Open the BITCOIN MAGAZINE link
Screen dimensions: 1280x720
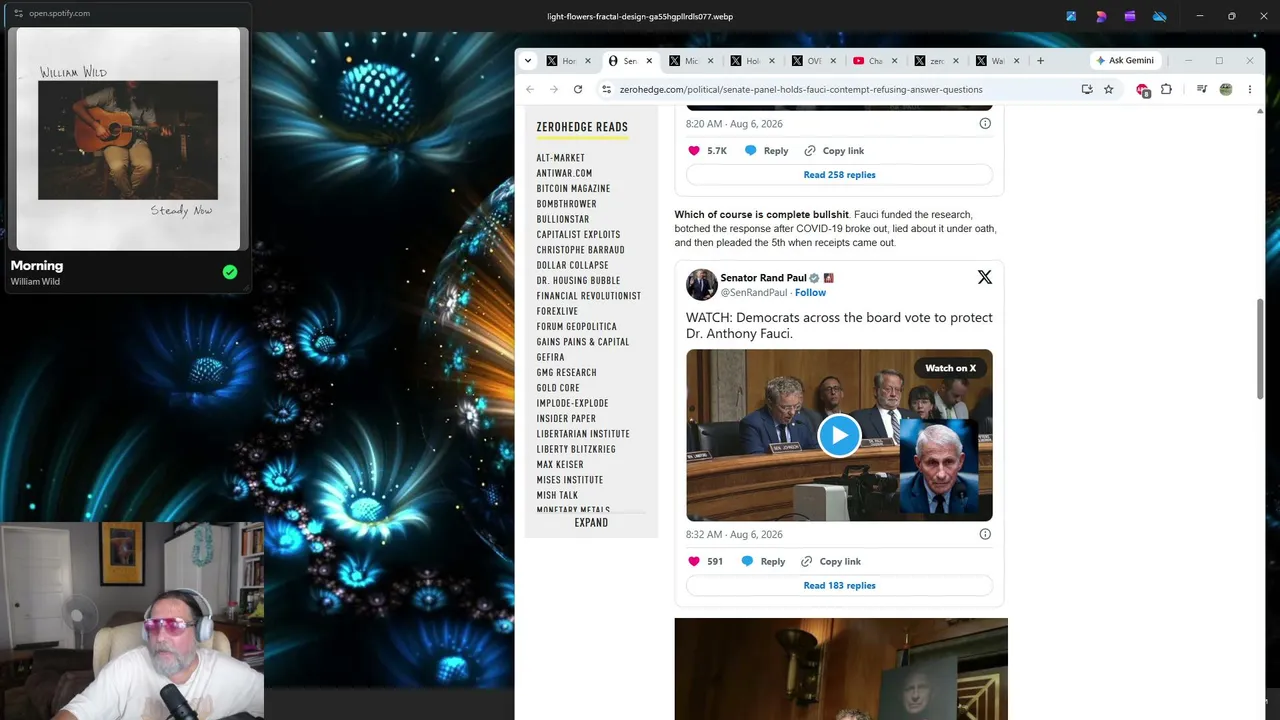click(x=573, y=189)
